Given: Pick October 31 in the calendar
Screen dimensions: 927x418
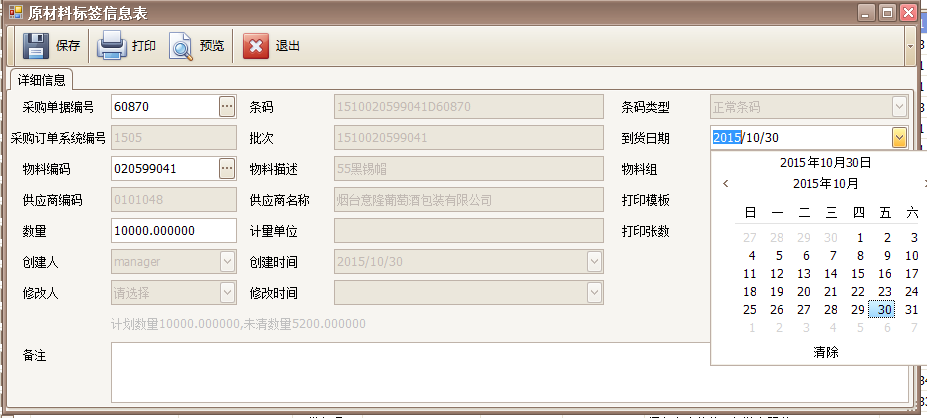Looking at the screenshot, I should coord(911,309).
